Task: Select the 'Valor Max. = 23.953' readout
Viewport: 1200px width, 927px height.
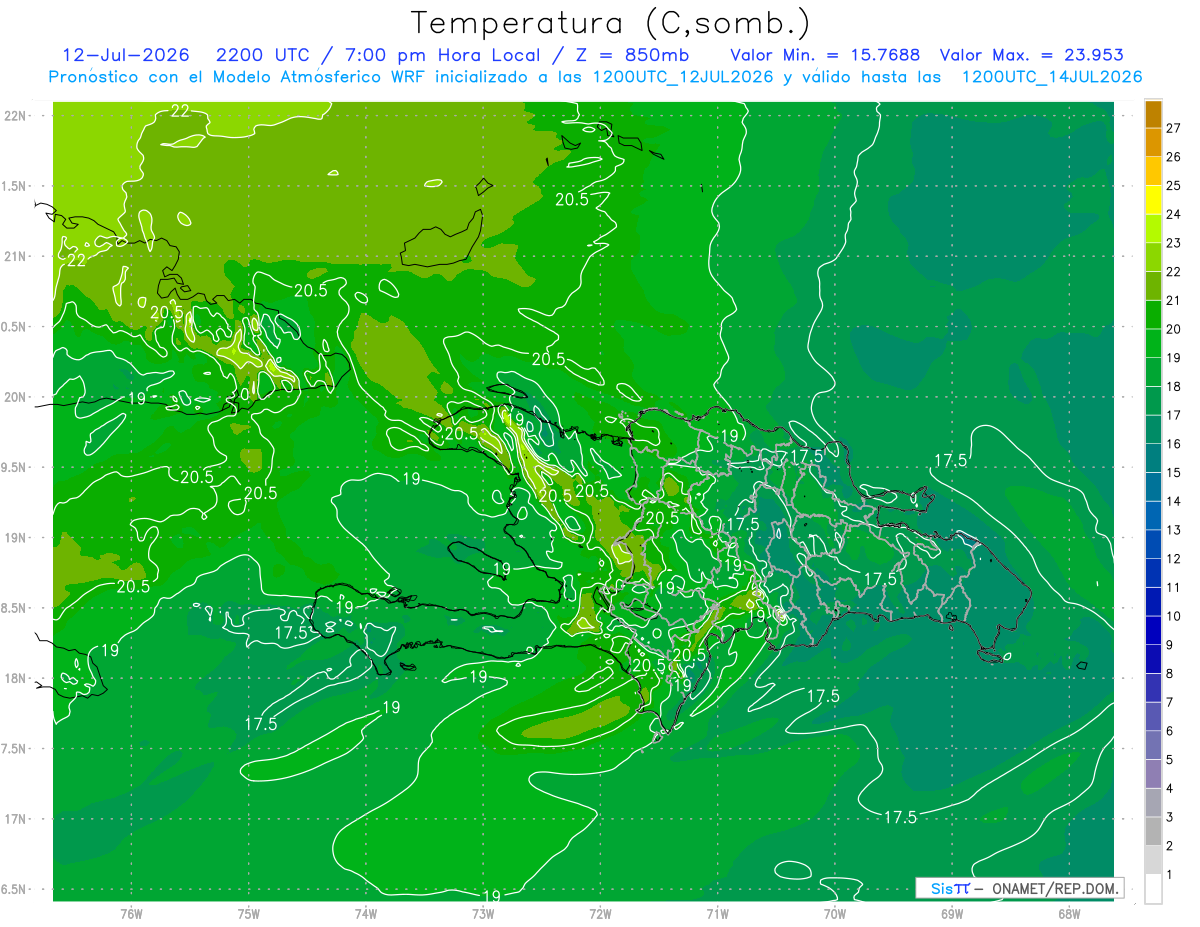Action: (x=1031, y=55)
